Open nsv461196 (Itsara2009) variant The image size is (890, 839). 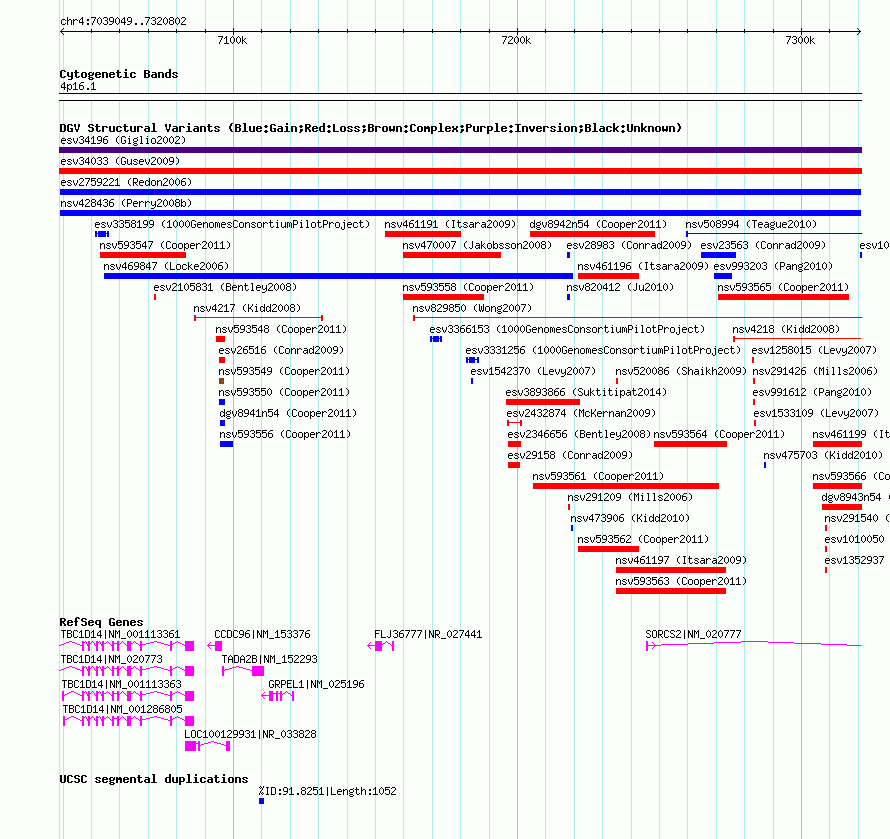point(608,276)
